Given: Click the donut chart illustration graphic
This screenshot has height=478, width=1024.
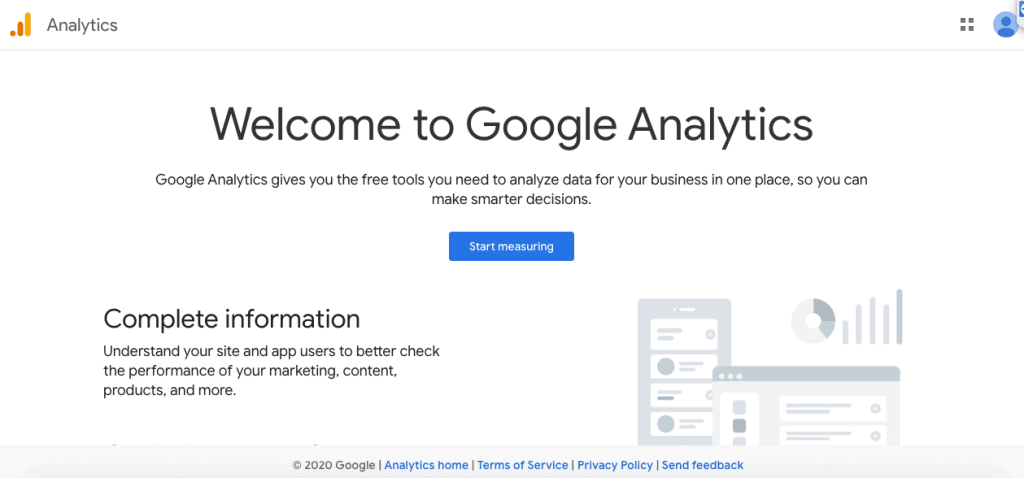Looking at the screenshot, I should click(x=813, y=320).
